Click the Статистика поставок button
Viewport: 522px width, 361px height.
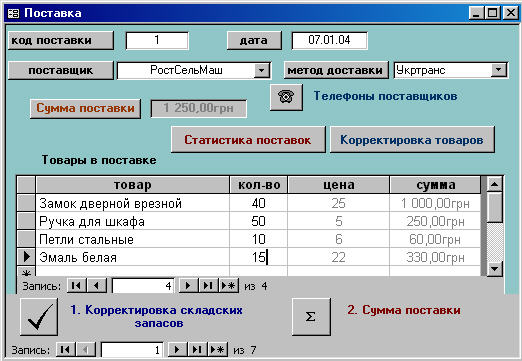point(248,140)
